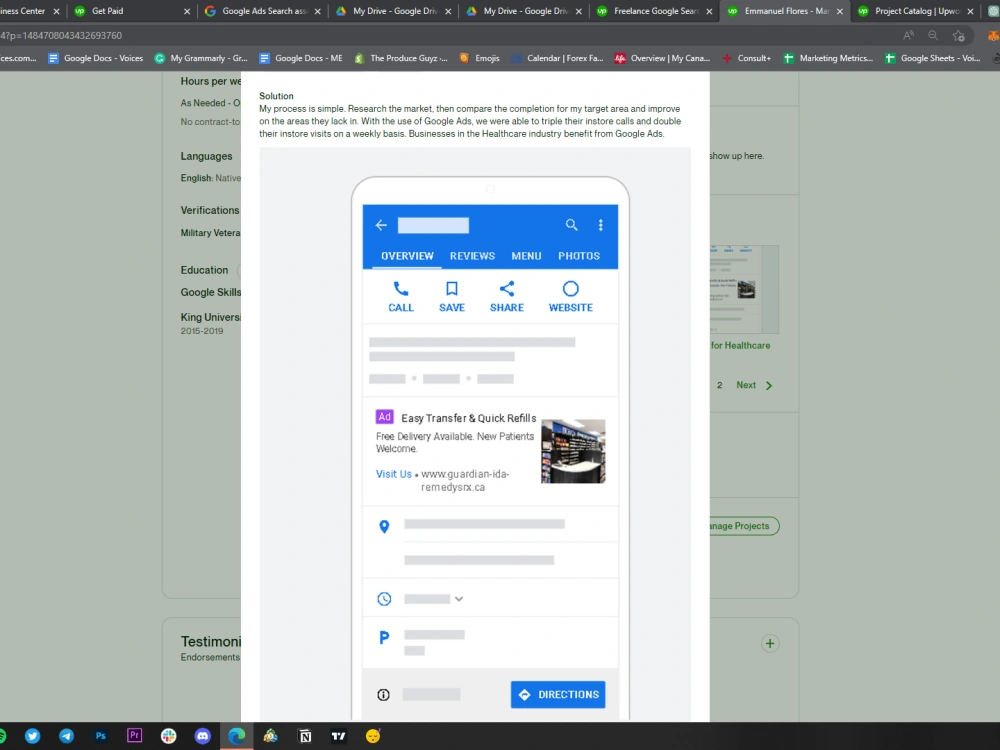Switch to Freelance Google Search browser tab
1000x750 pixels.
pos(654,11)
